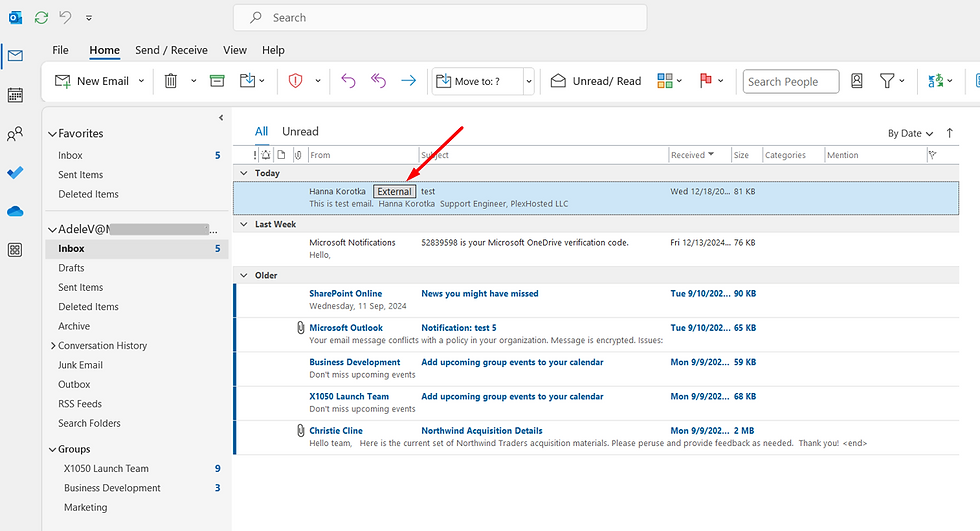The height and width of the screenshot is (531, 980).
Task: Click the Importance column header icon
Action: (x=255, y=155)
